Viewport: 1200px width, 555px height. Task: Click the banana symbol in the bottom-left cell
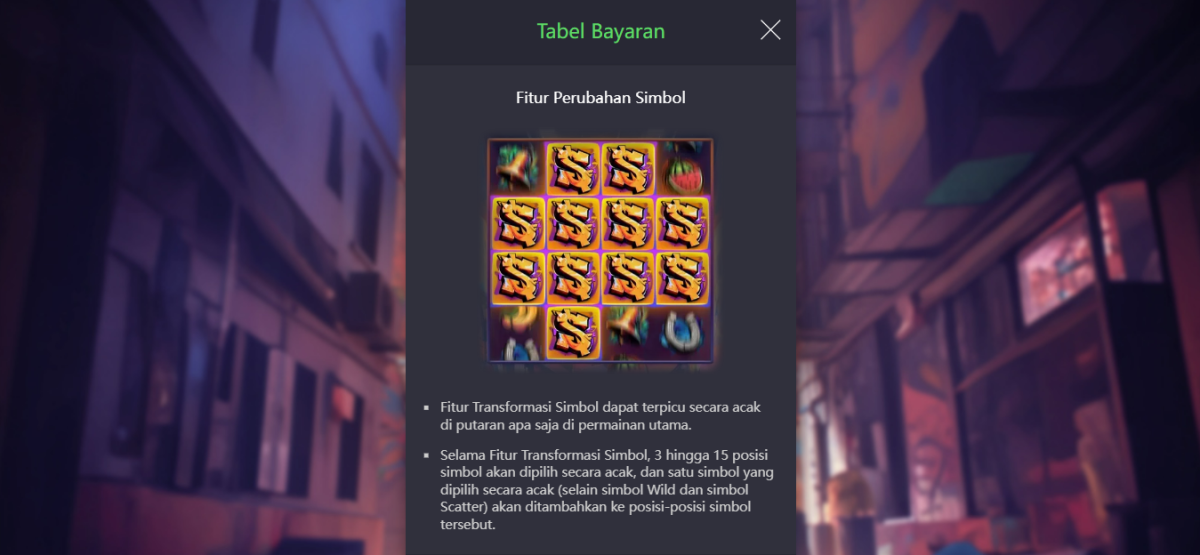coord(518,333)
